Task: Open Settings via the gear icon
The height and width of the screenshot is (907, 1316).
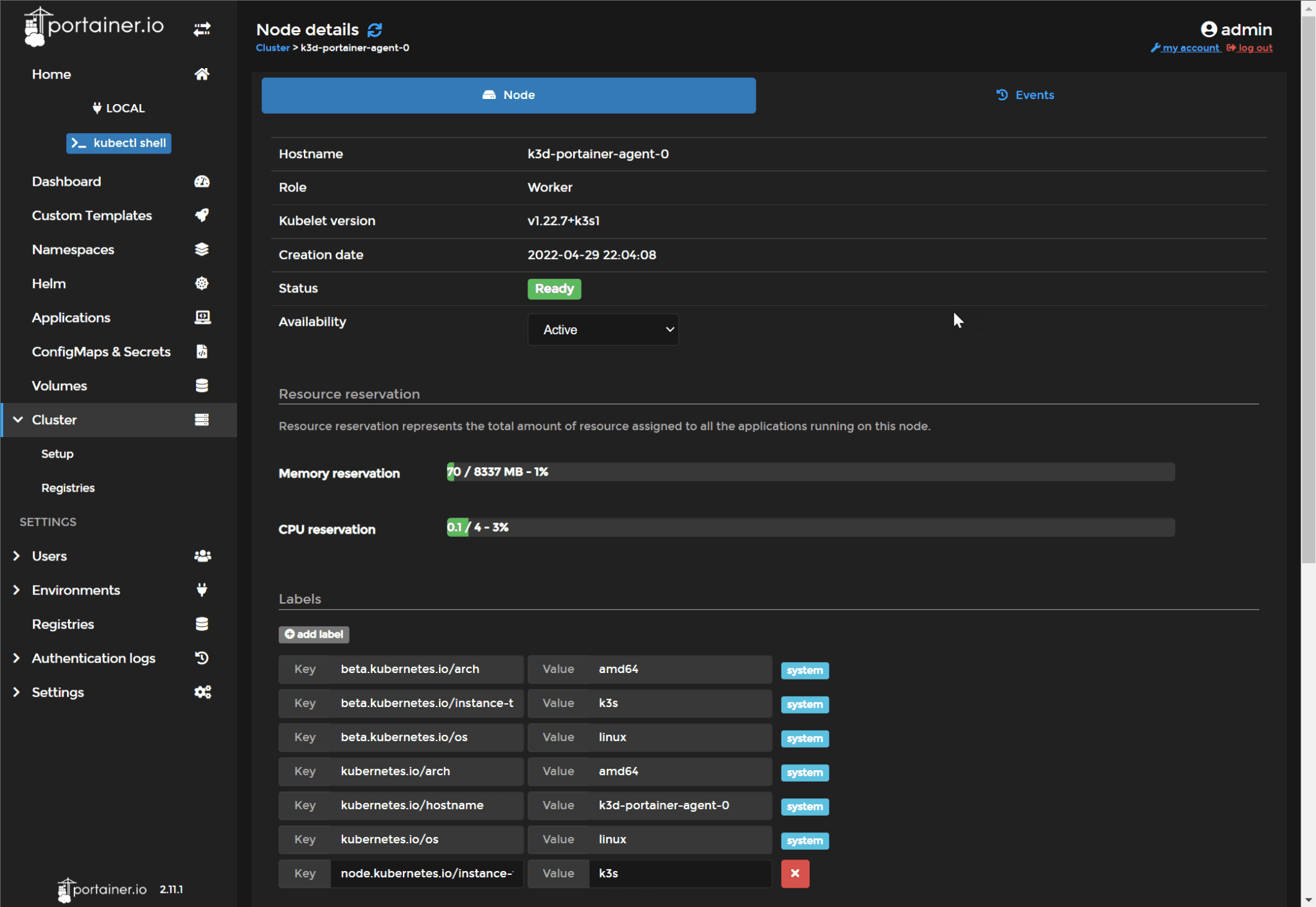Action: (202, 692)
